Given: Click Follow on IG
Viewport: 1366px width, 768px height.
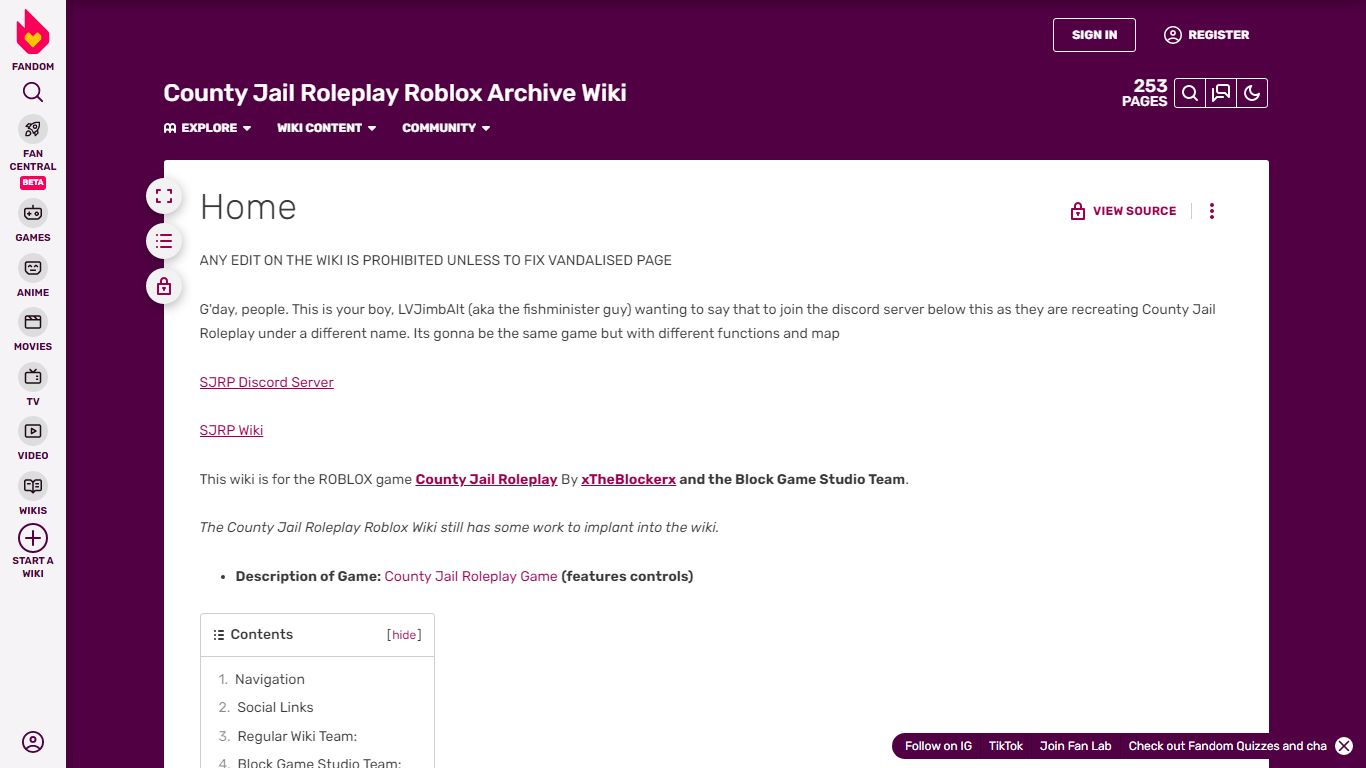Looking at the screenshot, I should pyautogui.click(x=938, y=746).
